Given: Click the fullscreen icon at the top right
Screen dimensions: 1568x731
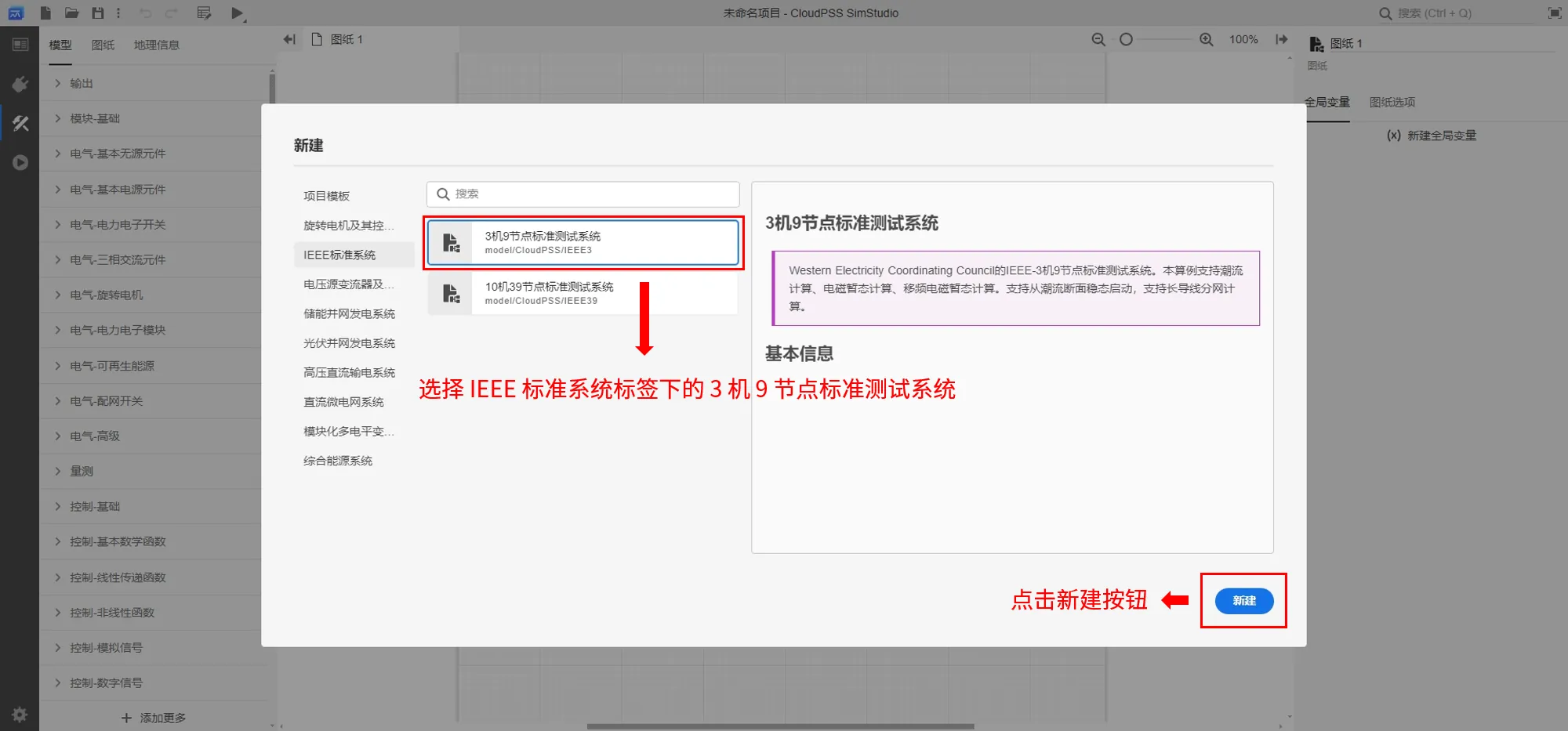Looking at the screenshot, I should 1555,13.
